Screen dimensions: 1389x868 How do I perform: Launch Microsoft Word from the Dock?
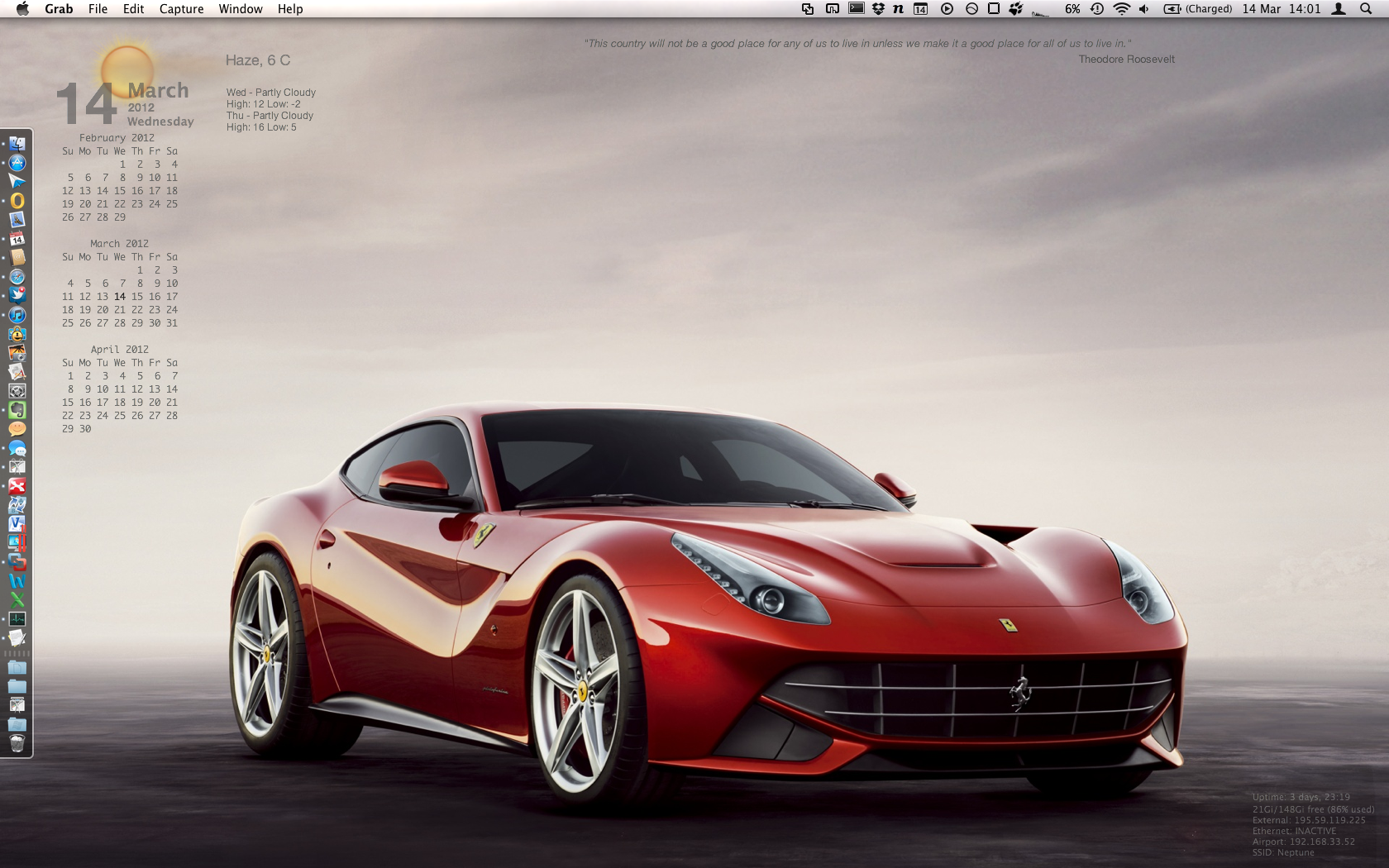pyautogui.click(x=17, y=581)
